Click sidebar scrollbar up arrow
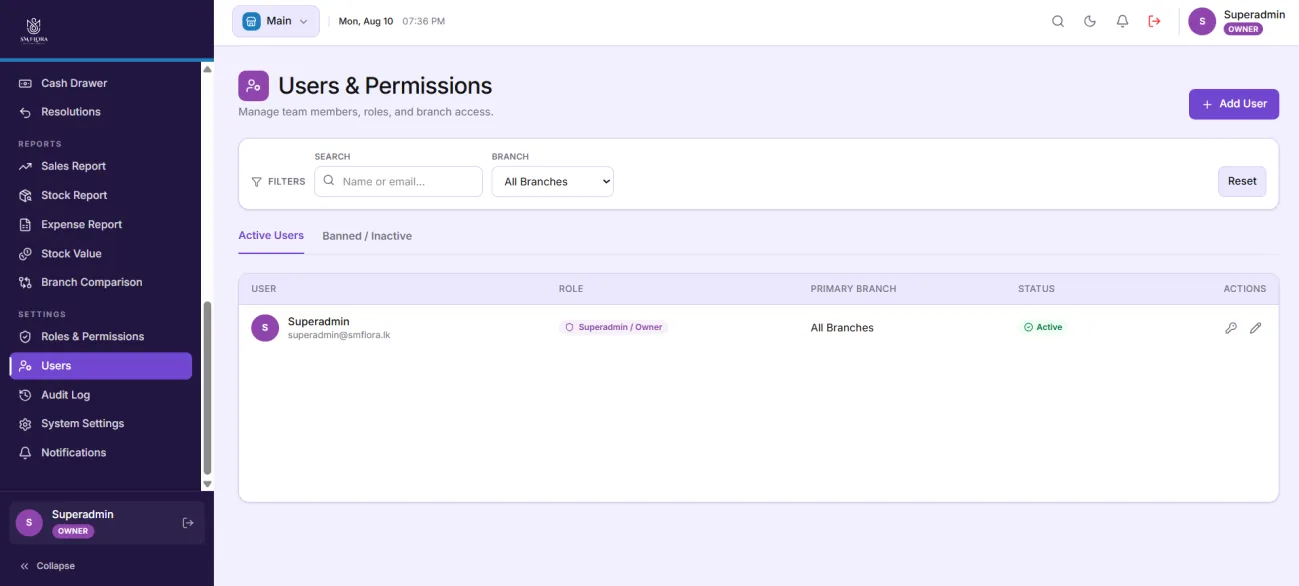 (x=207, y=69)
